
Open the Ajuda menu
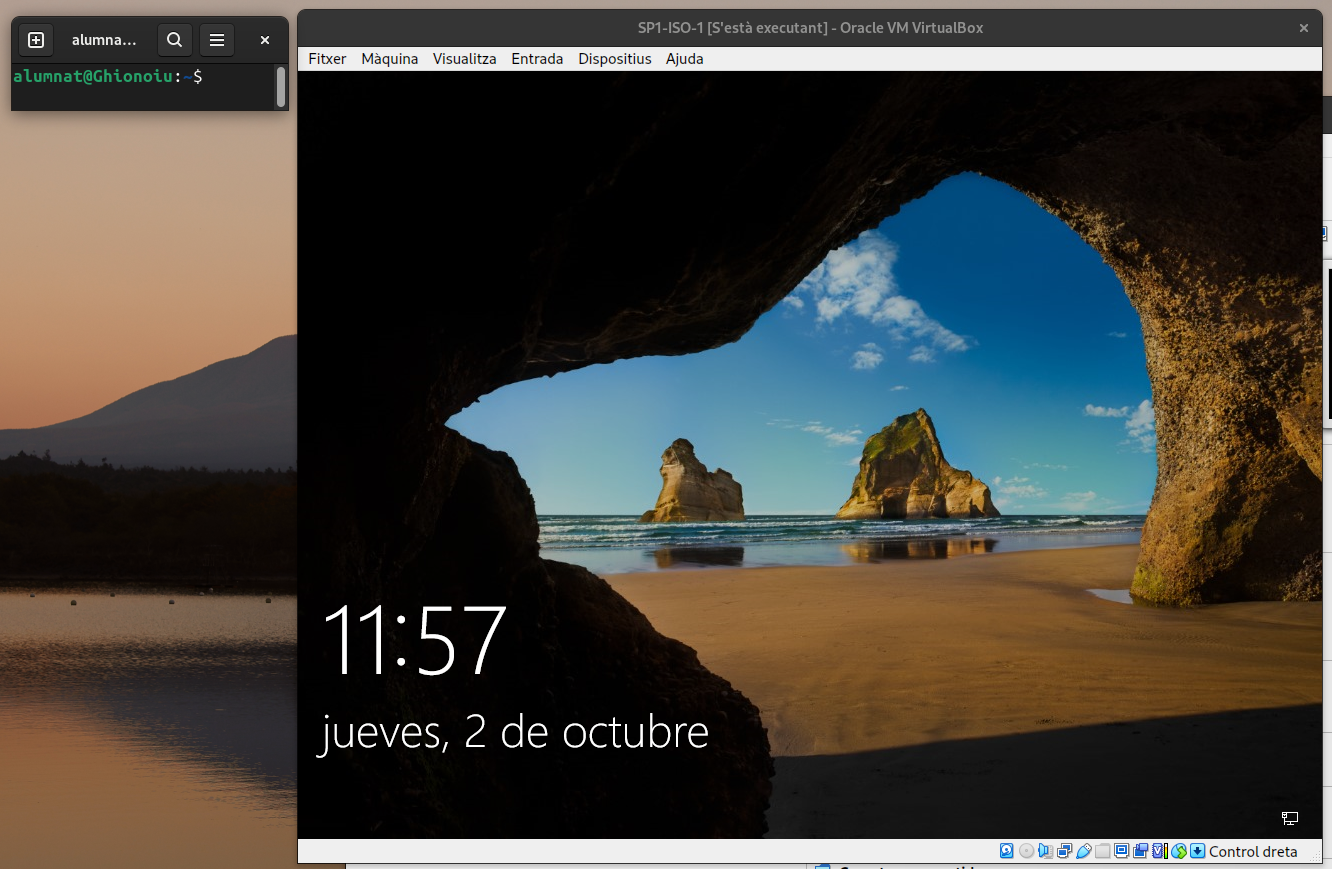[x=684, y=59]
